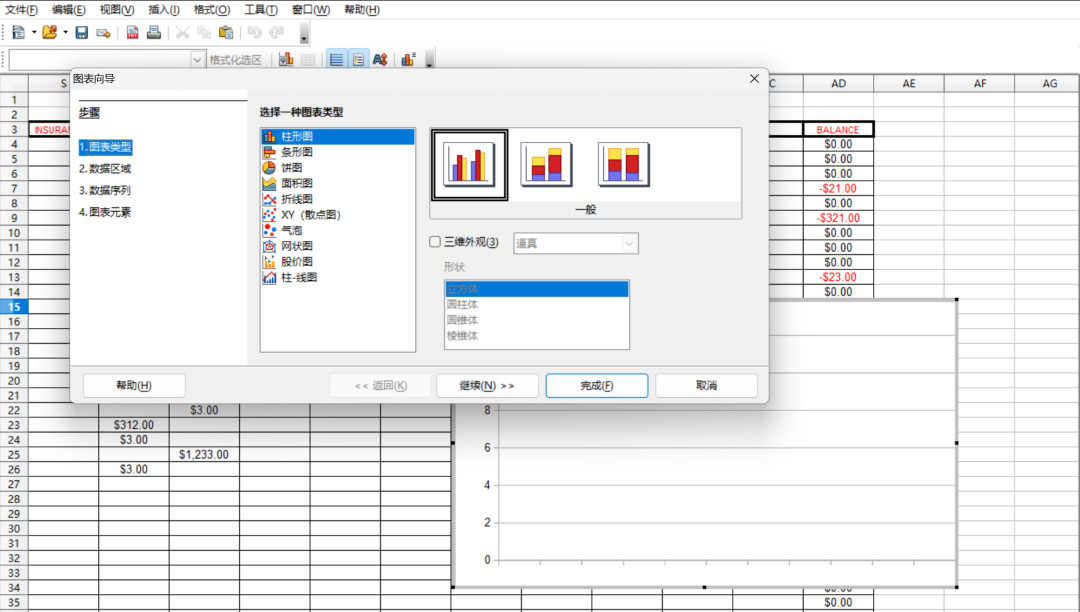1080x612 pixels.
Task: Go to step 2.数据区域
Action: pyautogui.click(x=105, y=169)
